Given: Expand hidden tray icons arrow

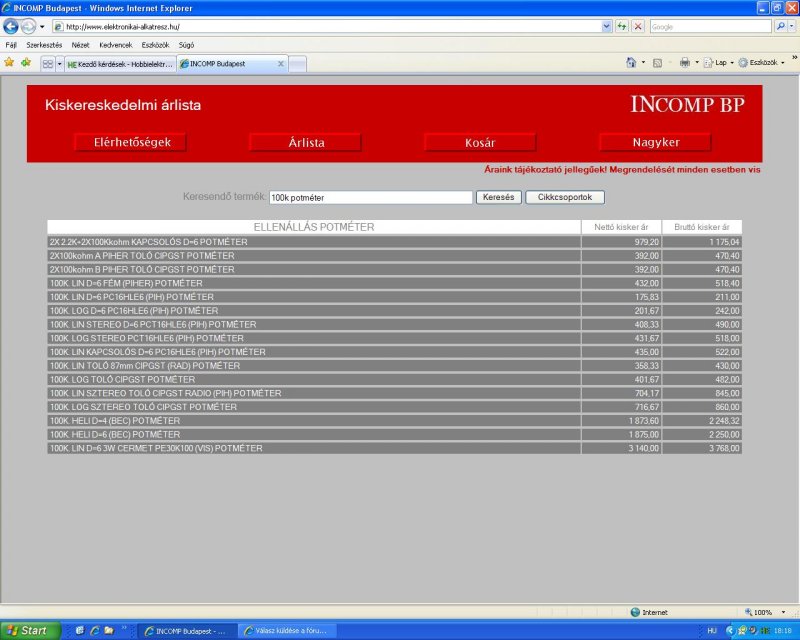Looking at the screenshot, I should coord(729,631).
